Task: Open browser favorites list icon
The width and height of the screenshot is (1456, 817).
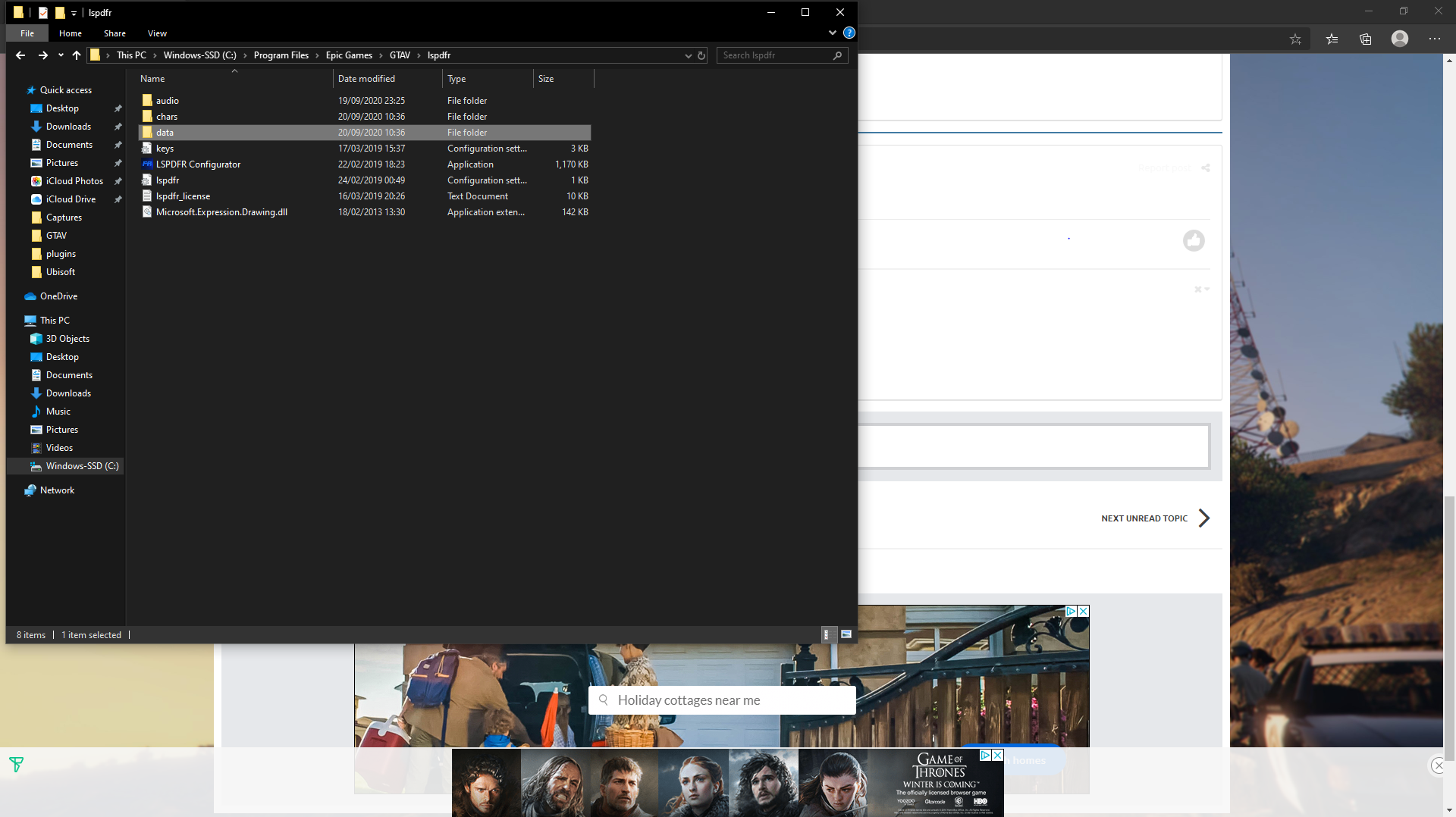Action: 1332,39
